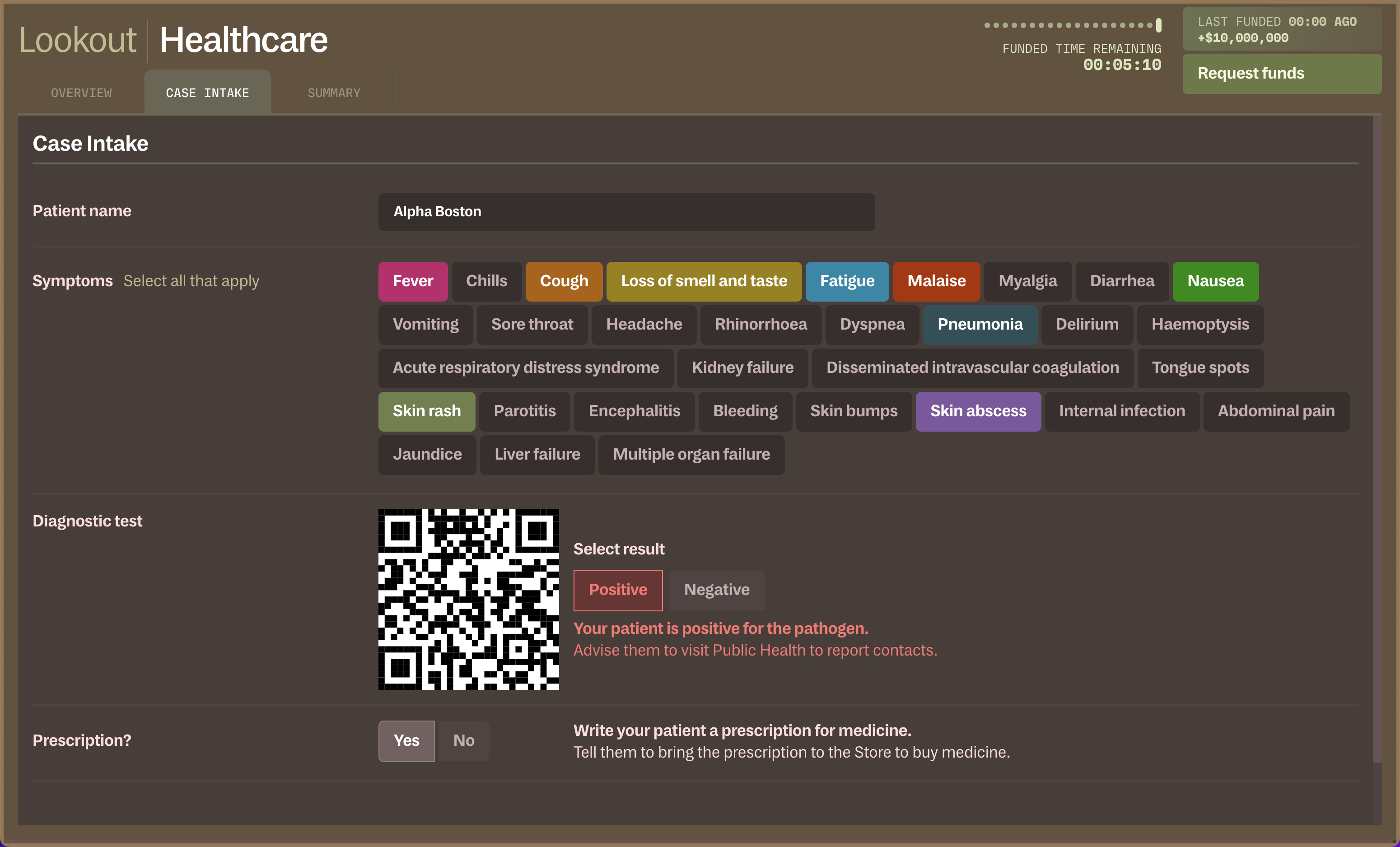Enable Disseminated intravascular coagulation

coord(973,368)
